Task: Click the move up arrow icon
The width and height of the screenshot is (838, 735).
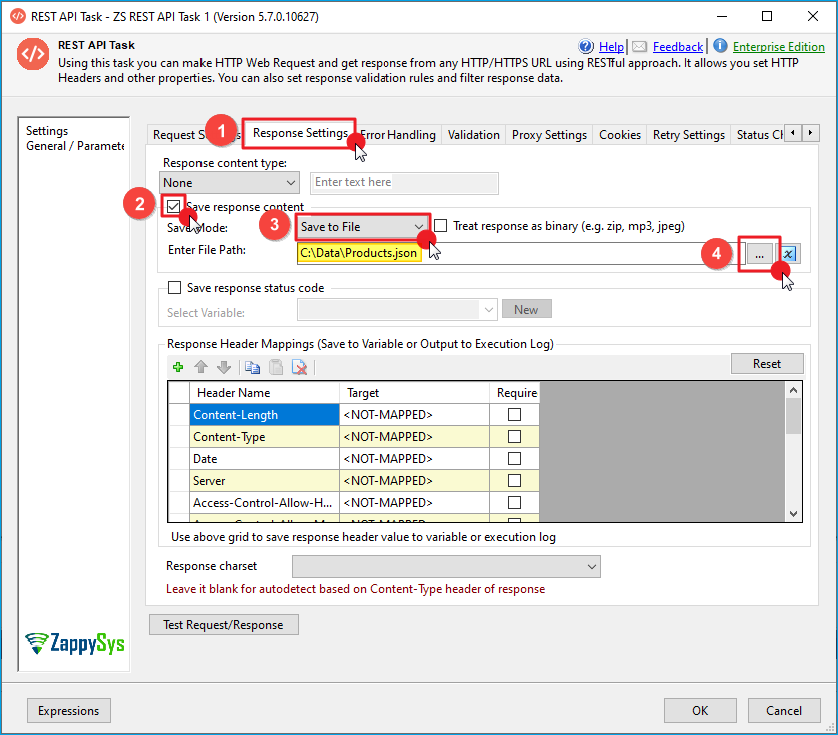Action: tap(202, 367)
